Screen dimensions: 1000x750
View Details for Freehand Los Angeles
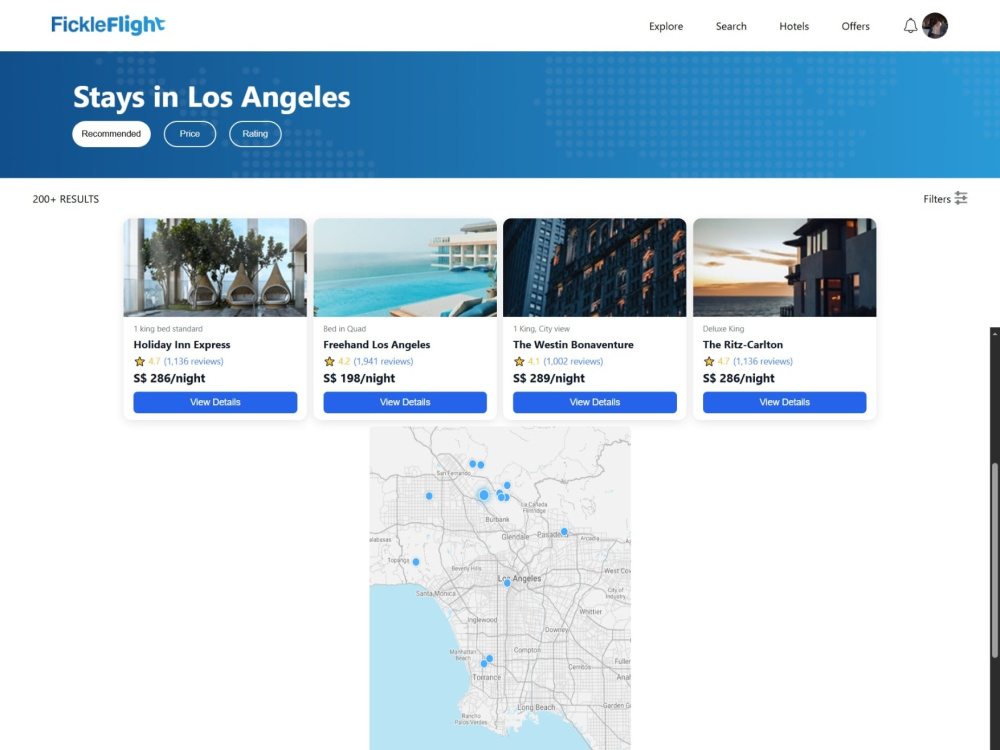(405, 402)
